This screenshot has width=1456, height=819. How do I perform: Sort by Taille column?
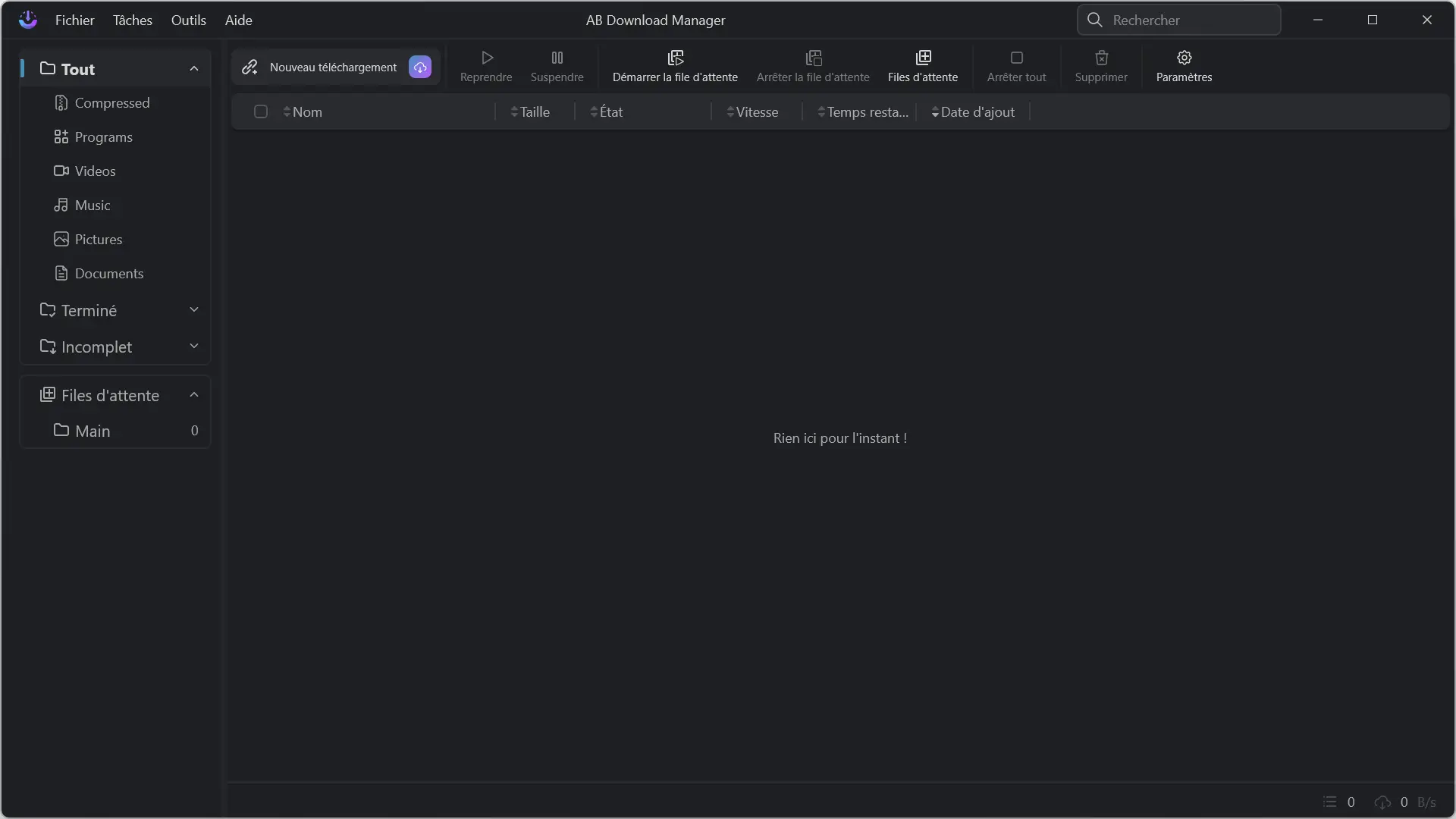pyautogui.click(x=530, y=112)
